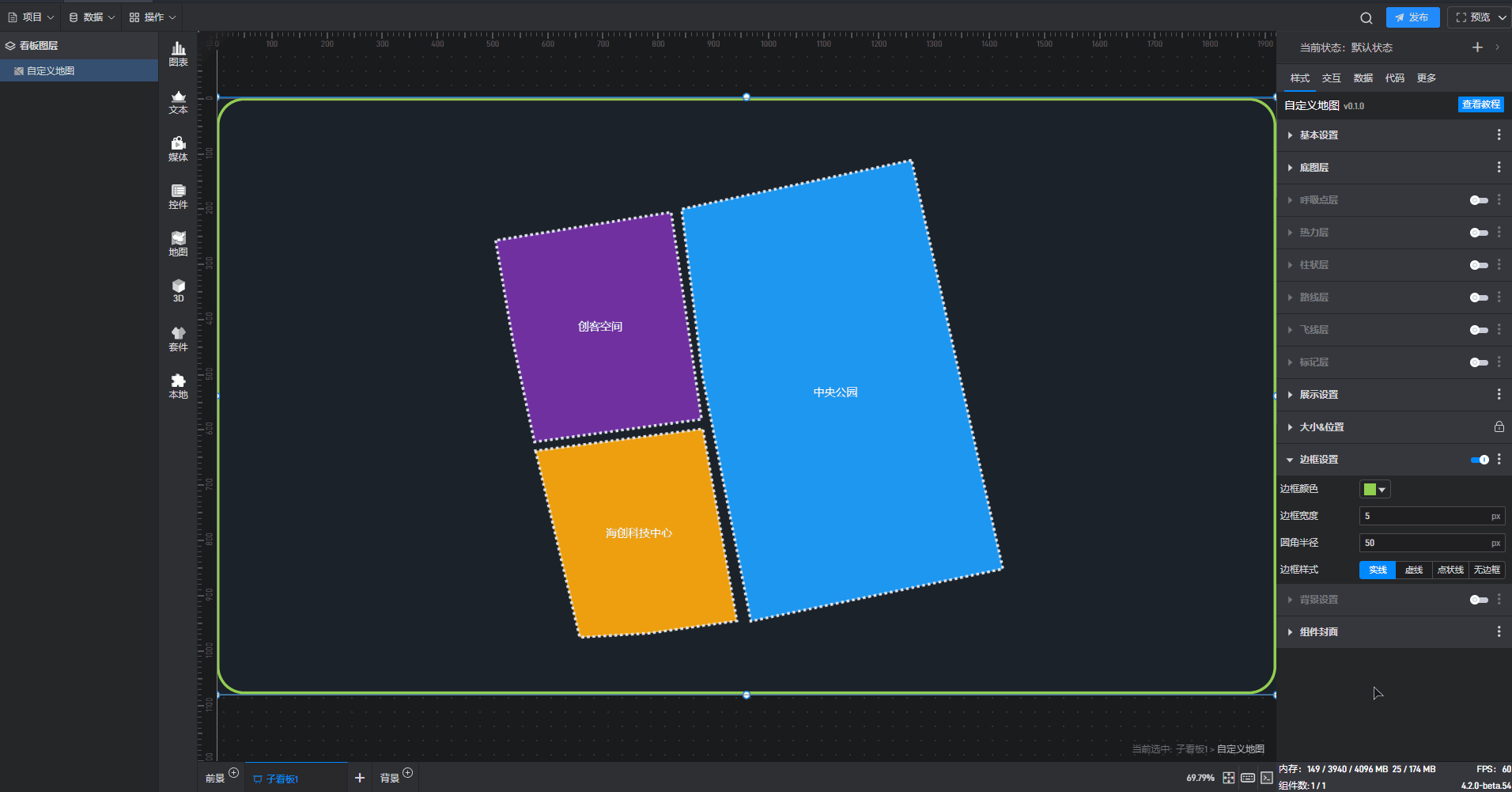Click the console terminal icon in status bar
The height and width of the screenshot is (792, 1512).
[1267, 778]
